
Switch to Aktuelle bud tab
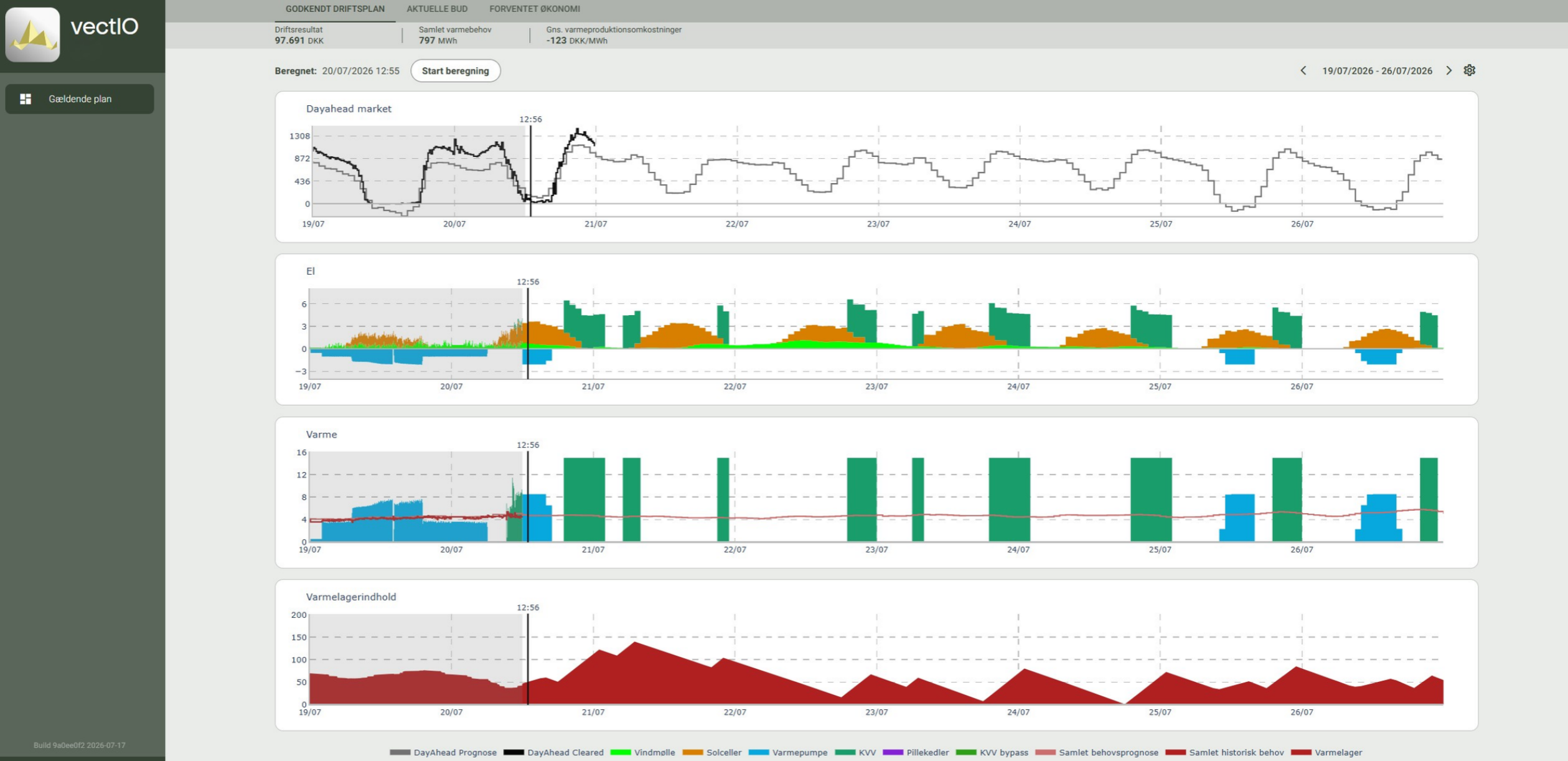(x=437, y=9)
